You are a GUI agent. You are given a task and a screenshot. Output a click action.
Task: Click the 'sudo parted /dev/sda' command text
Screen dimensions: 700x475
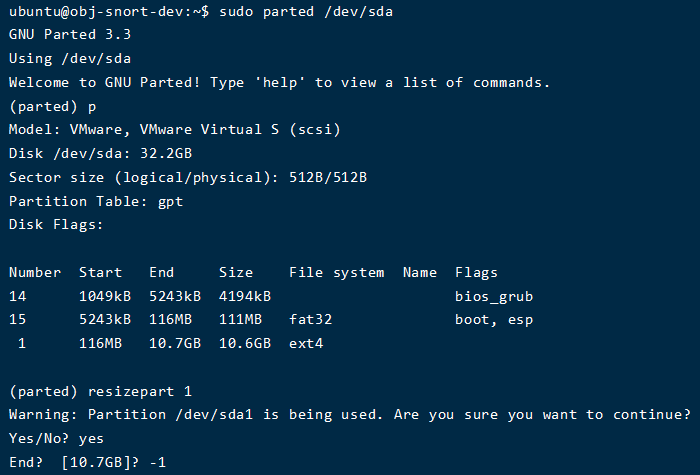306,11
